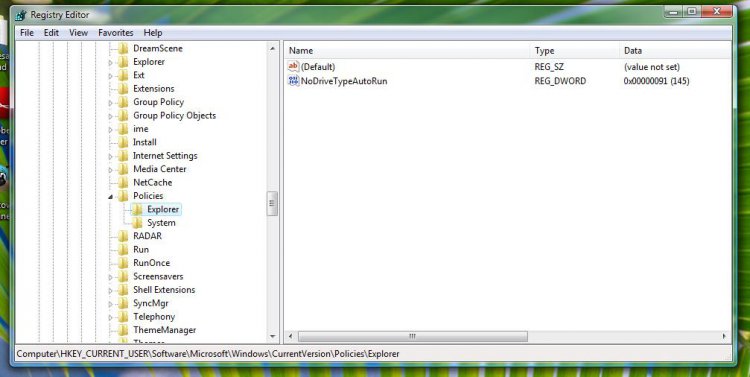Open the Favorites menu

[x=116, y=33]
